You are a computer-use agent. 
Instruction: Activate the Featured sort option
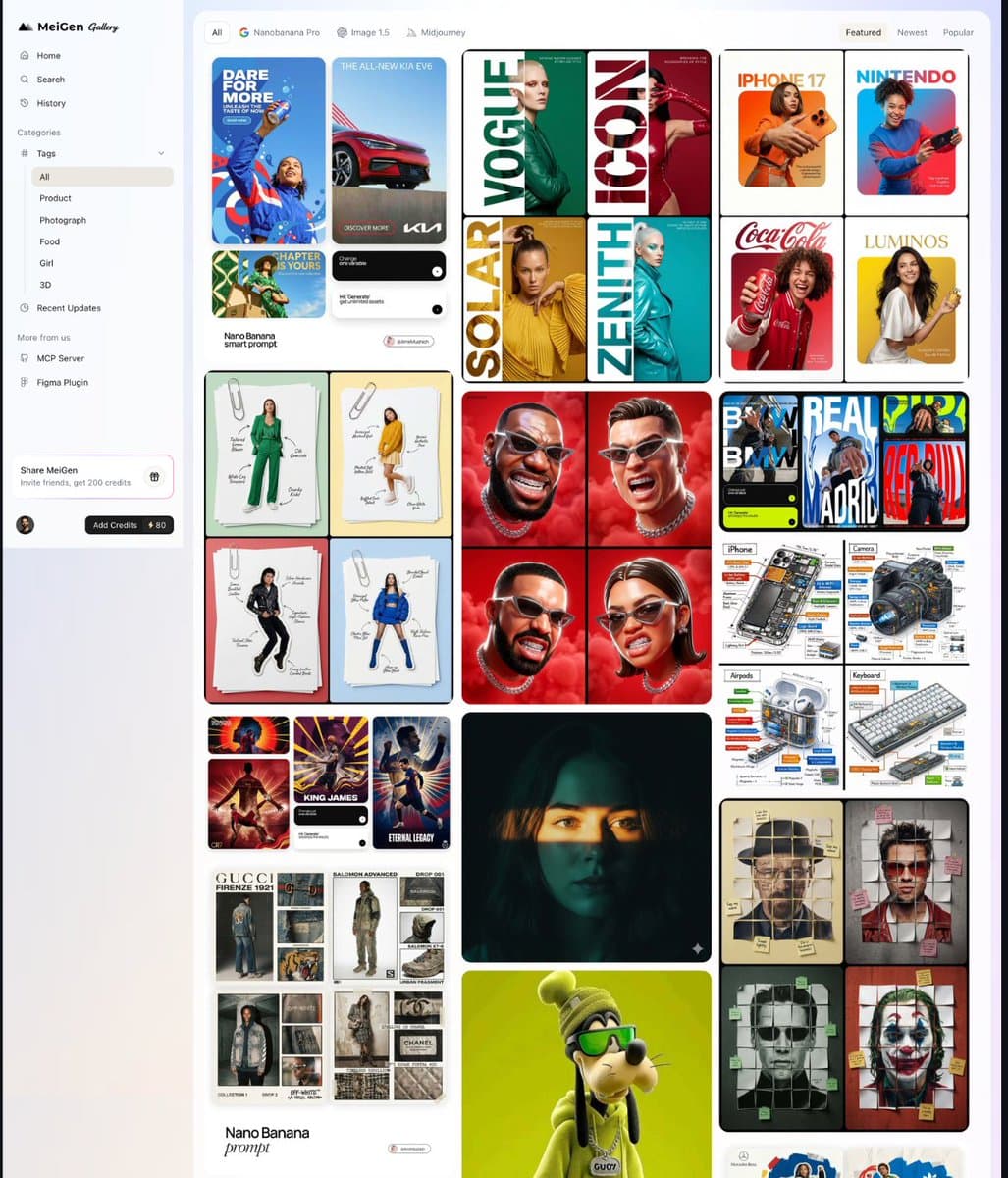[x=862, y=32]
